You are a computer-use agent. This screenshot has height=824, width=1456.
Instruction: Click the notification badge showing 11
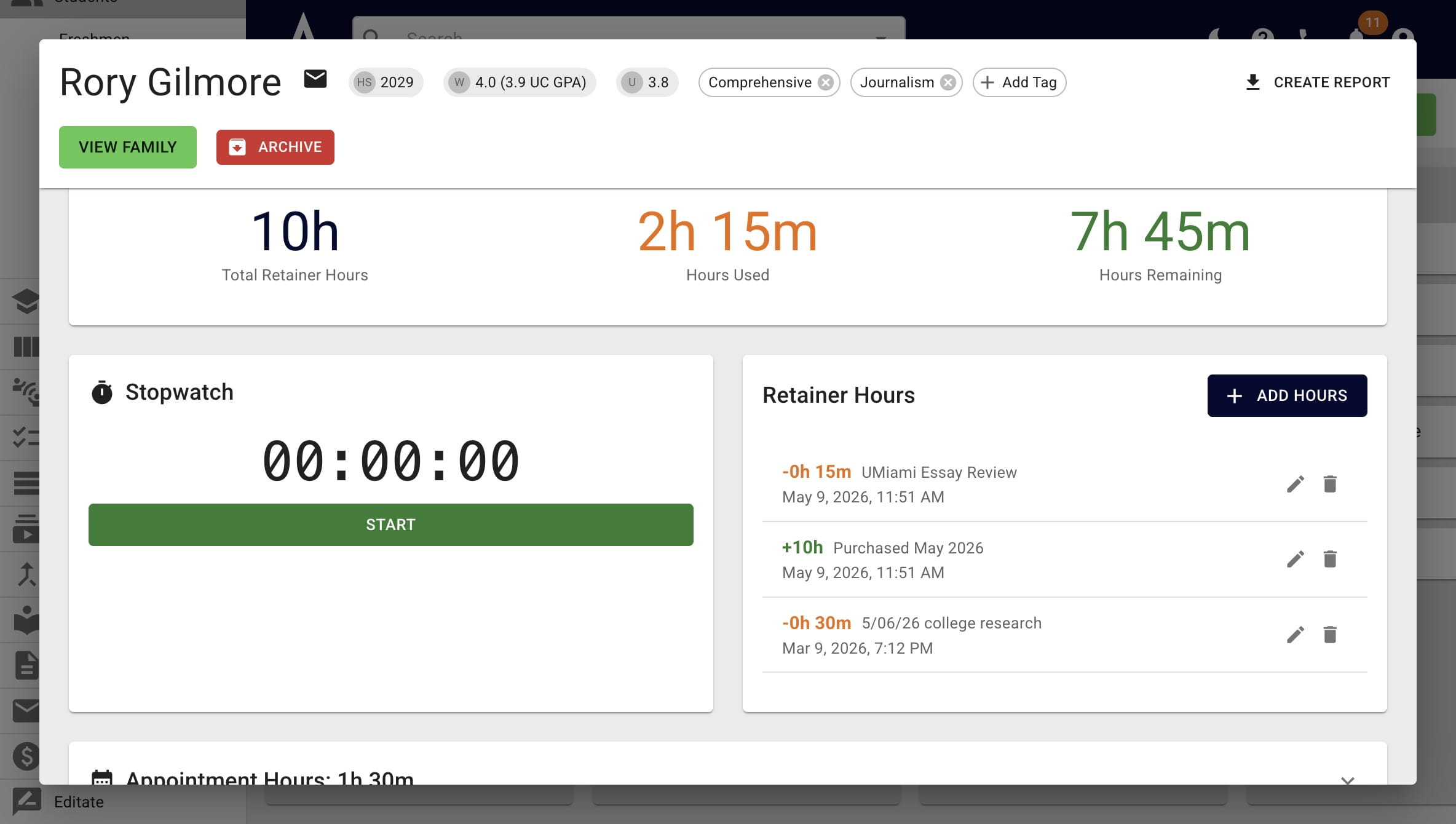coord(1372,23)
